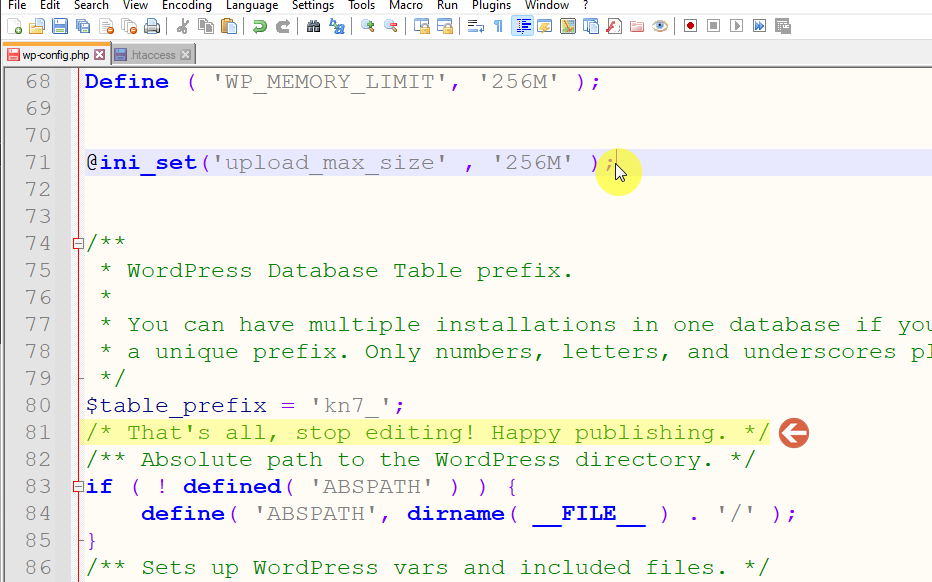Click the 'ABSPATH' string on line 83
Image resolution: width=932 pixels, height=582 pixels.
pyautogui.click(x=372, y=486)
